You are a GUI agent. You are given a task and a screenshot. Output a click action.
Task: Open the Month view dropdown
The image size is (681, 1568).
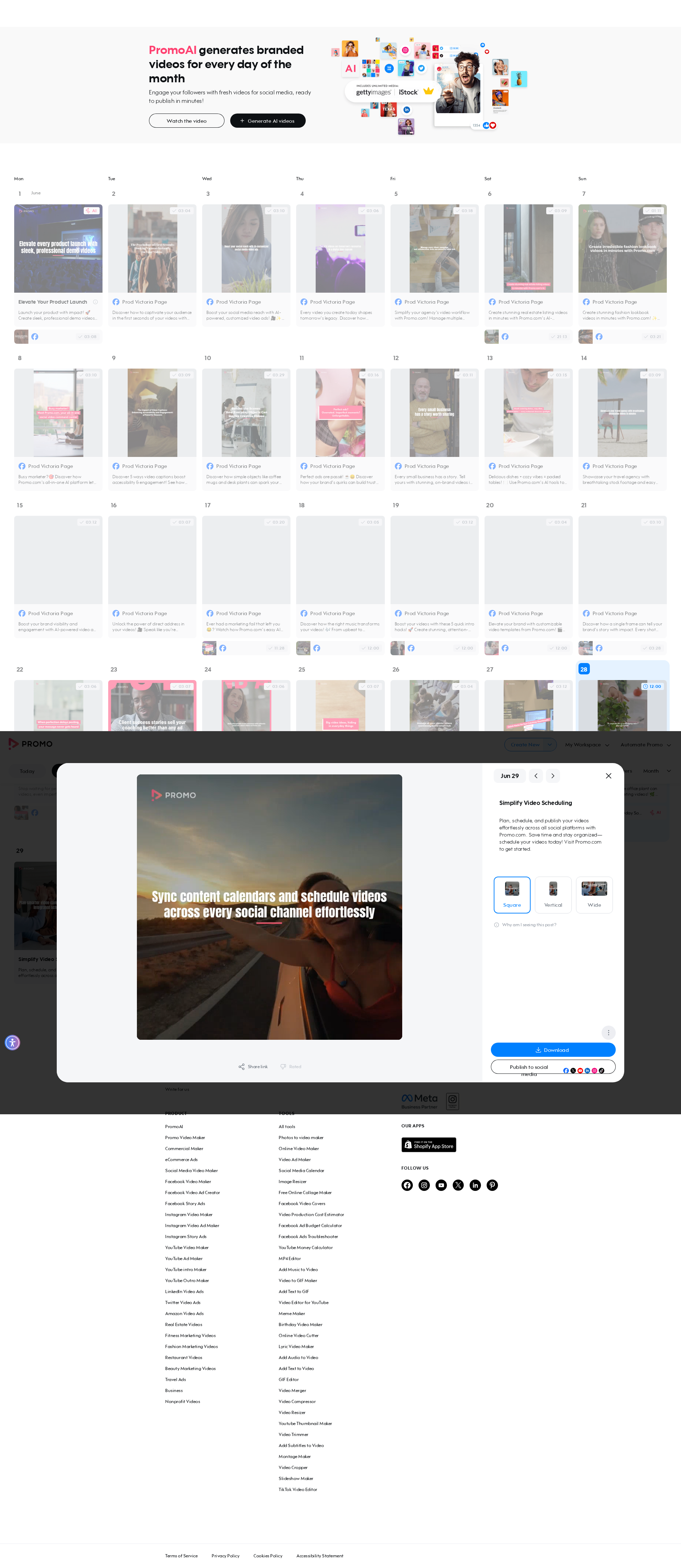pos(657,771)
